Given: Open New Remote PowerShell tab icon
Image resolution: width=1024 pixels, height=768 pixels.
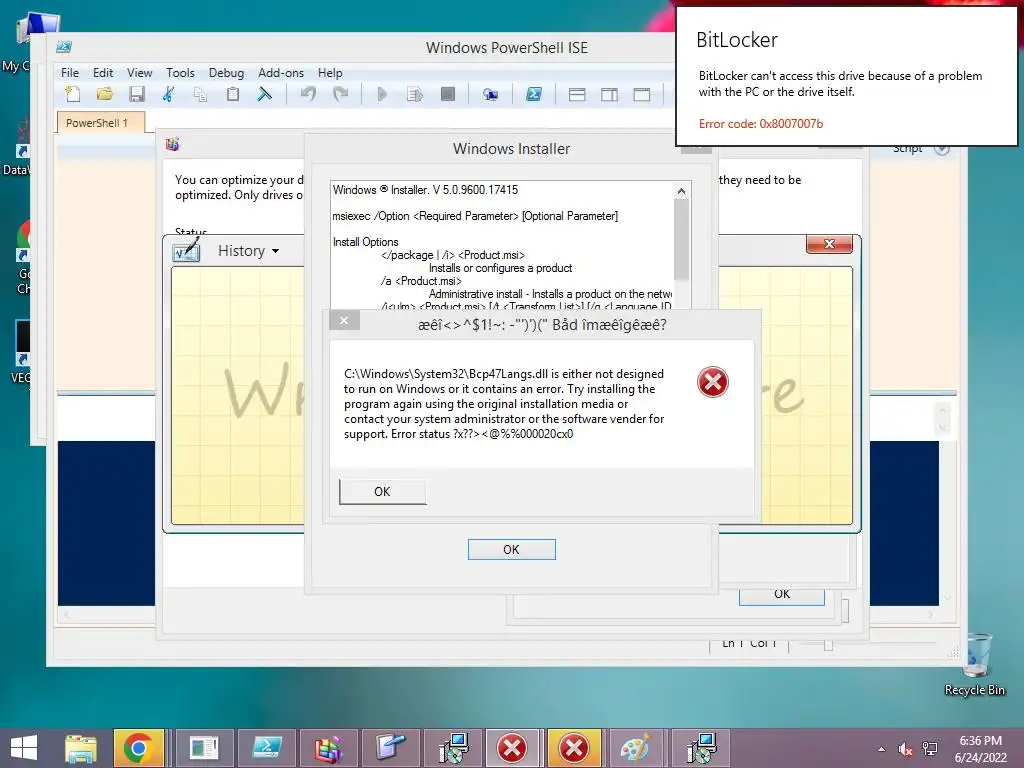Looking at the screenshot, I should click(x=490, y=95).
